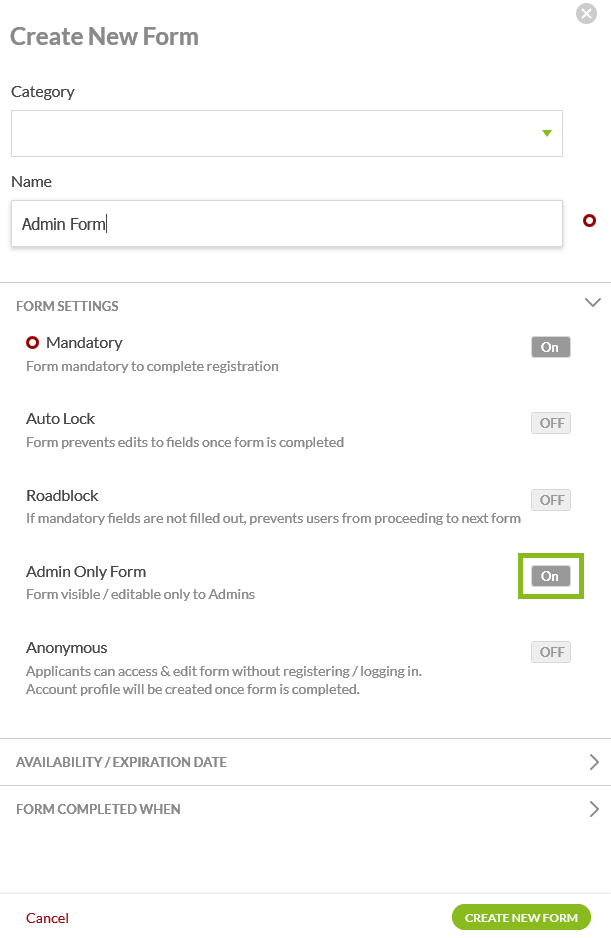Viewport: 611px width, 938px height.
Task: Switch on the Anonymous toggle
Action: pyautogui.click(x=551, y=652)
